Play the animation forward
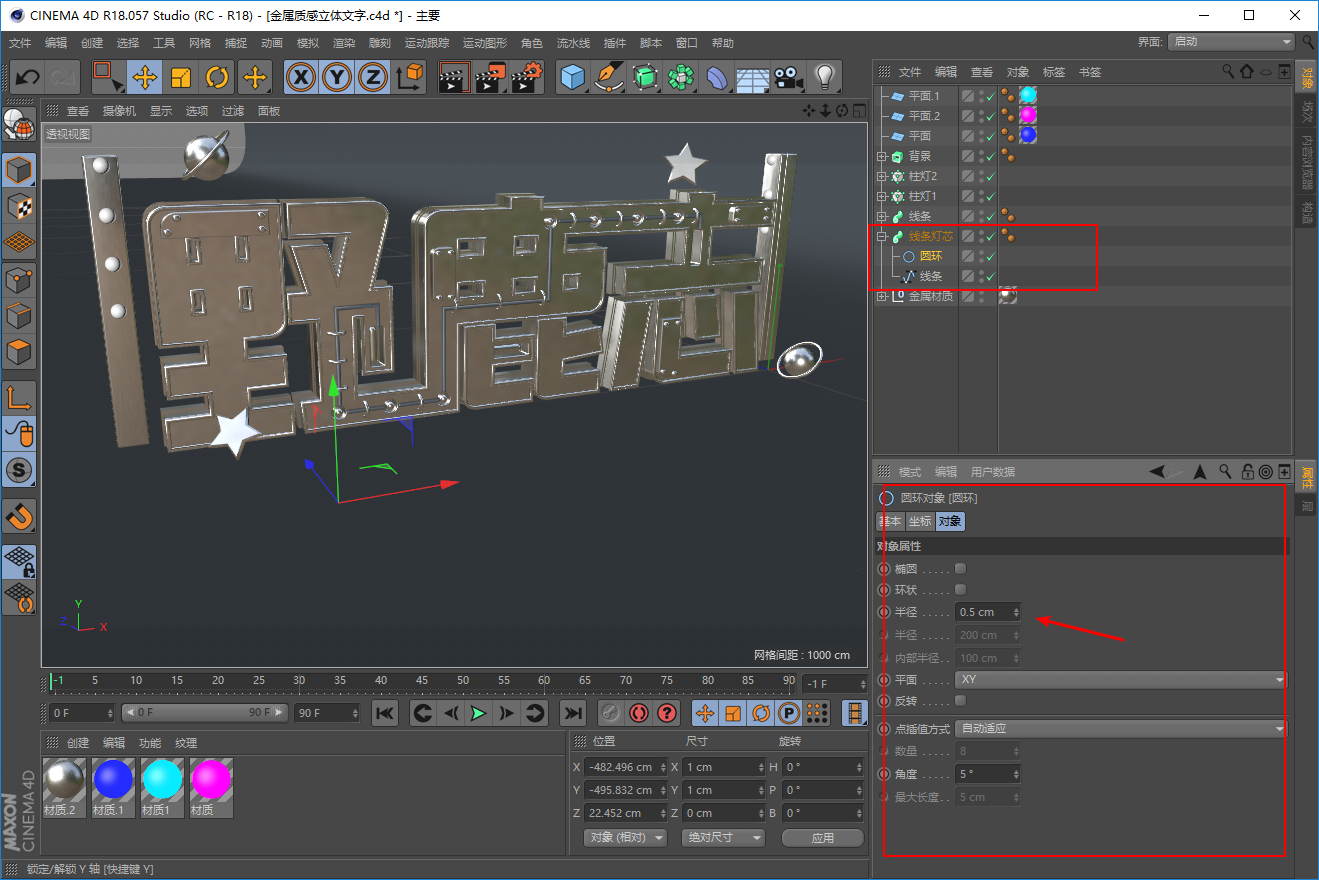The width and height of the screenshot is (1319, 880). [x=478, y=713]
